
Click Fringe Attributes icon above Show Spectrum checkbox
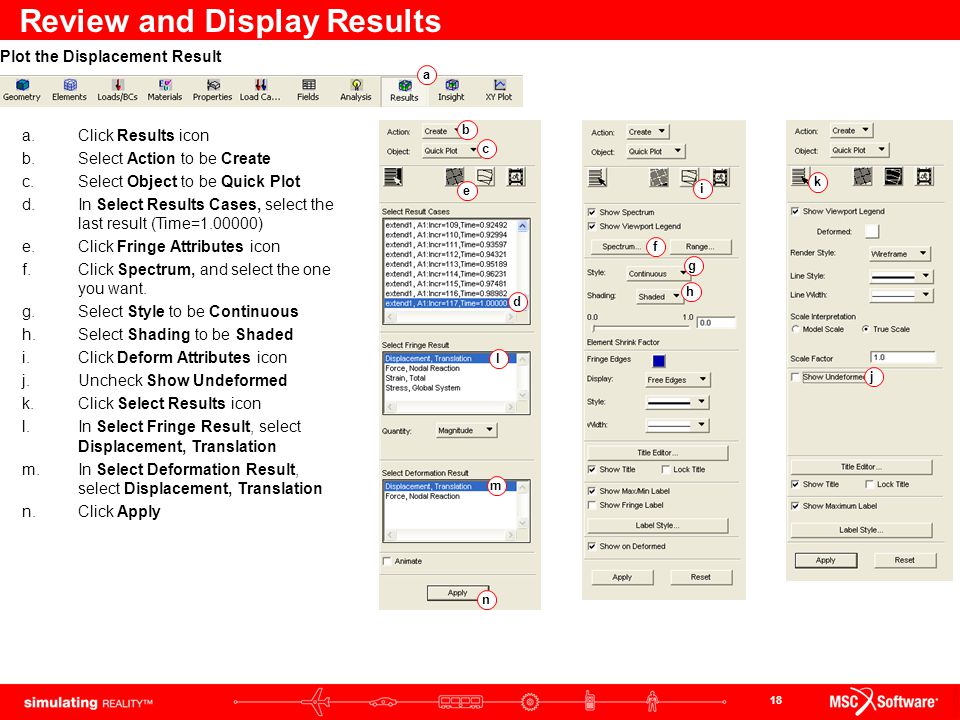[659, 178]
